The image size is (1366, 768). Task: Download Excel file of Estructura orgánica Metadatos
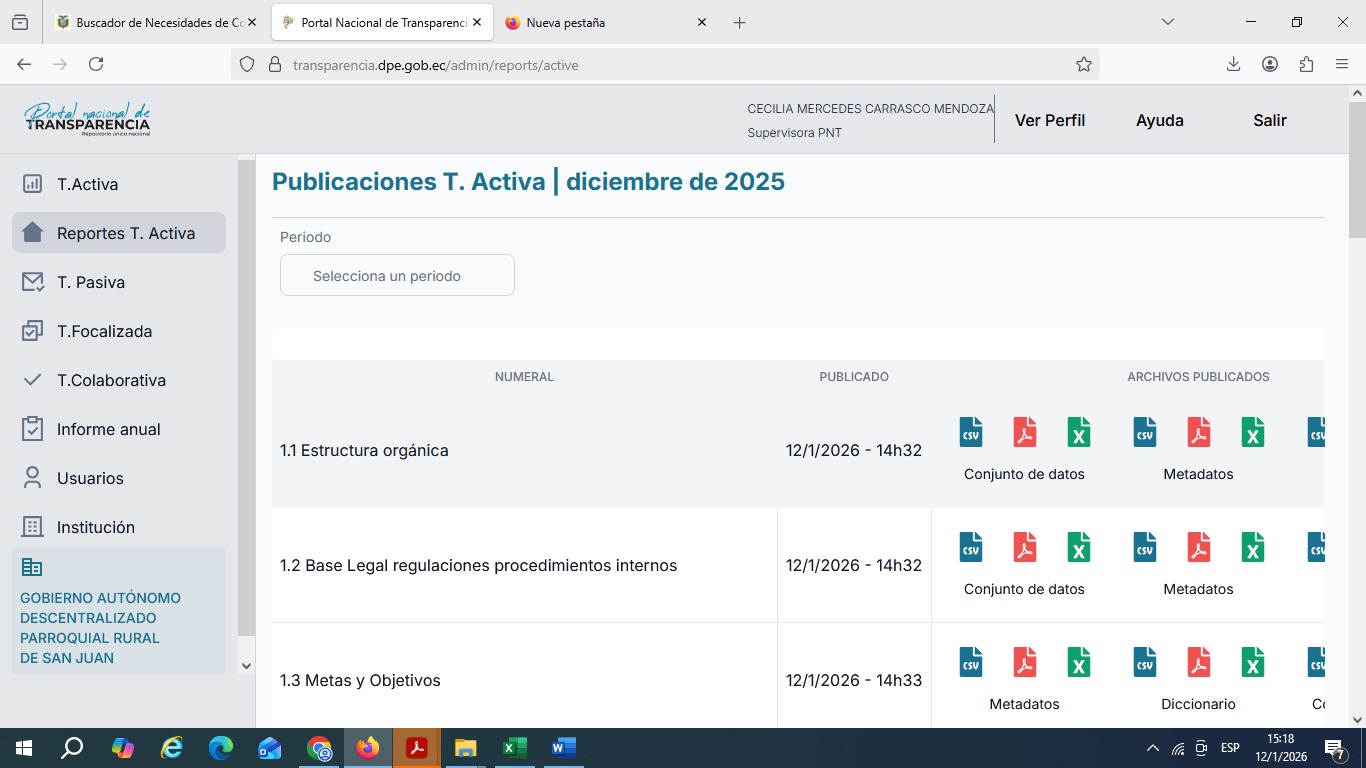[1252, 432]
